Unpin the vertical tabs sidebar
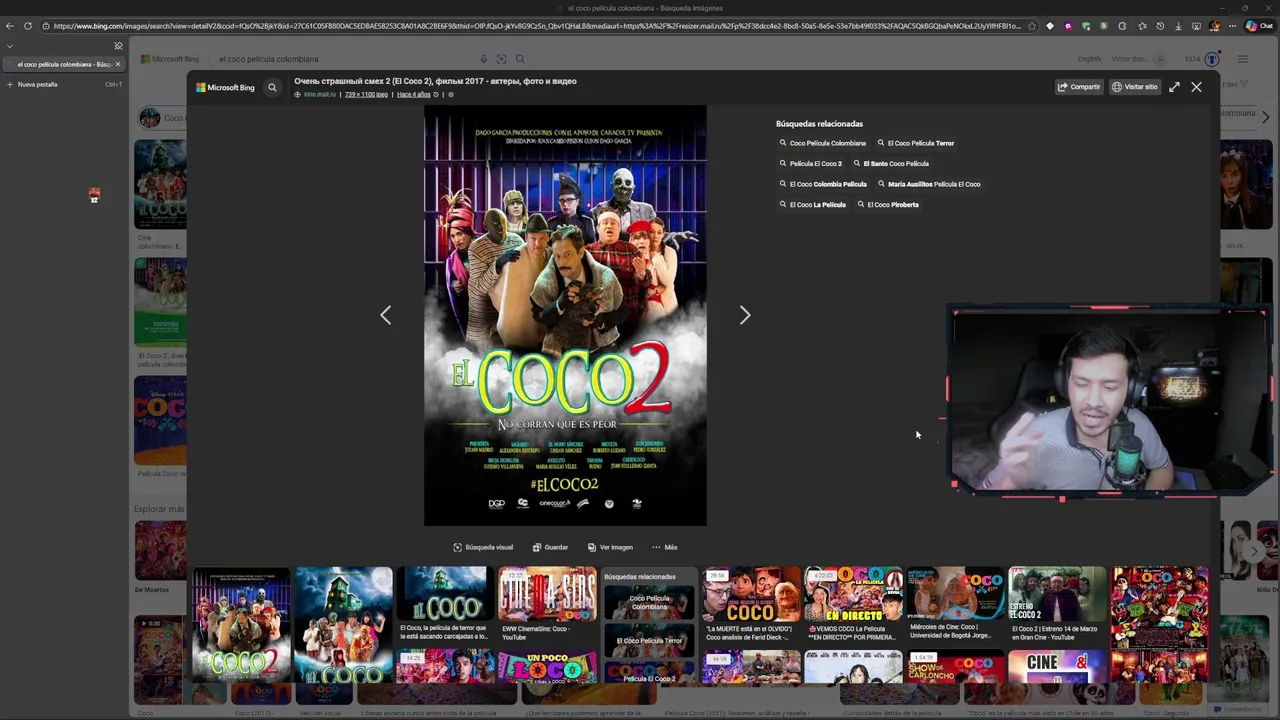The image size is (1280, 720). [x=118, y=46]
